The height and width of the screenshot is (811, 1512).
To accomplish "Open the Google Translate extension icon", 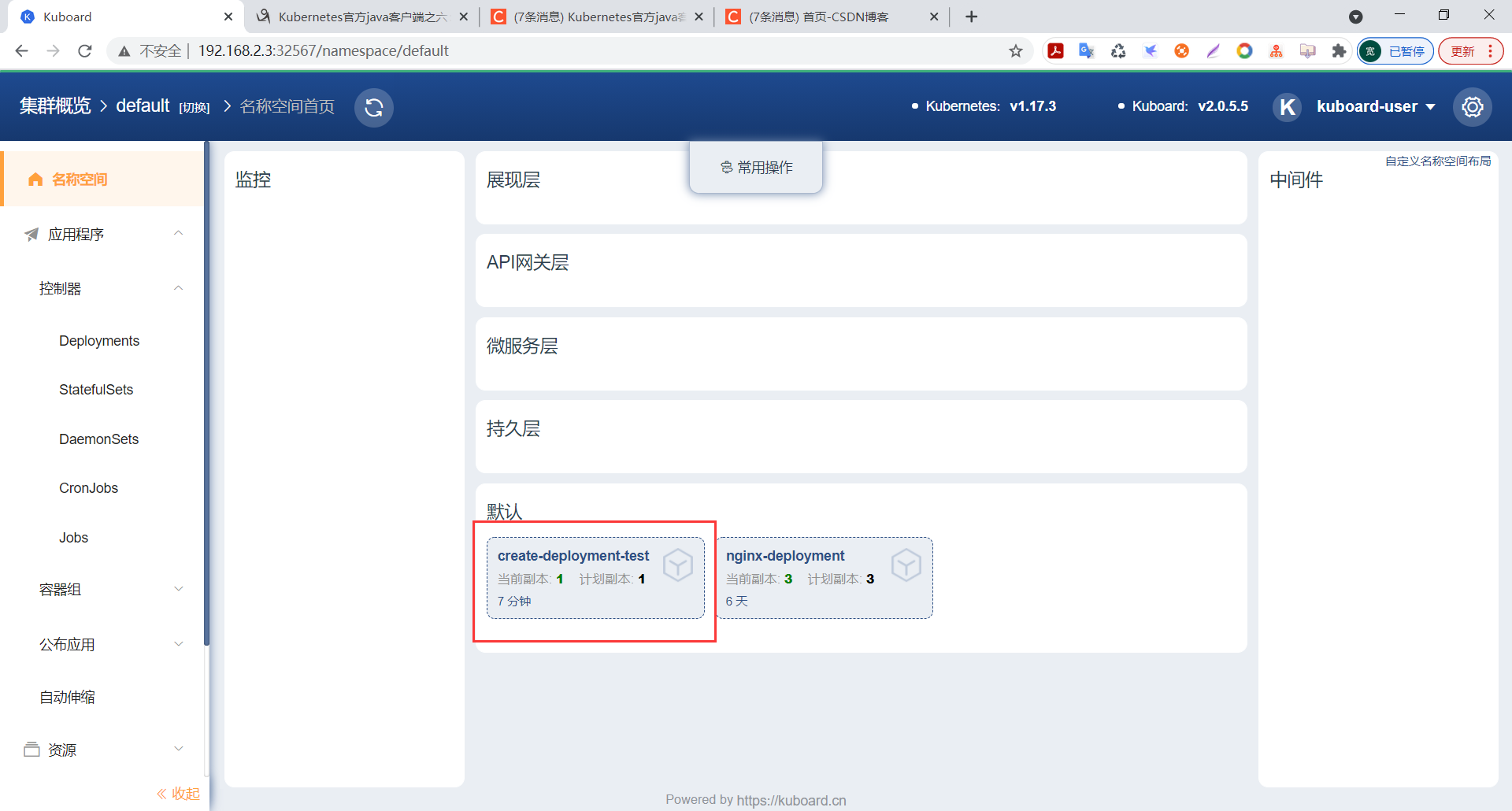I will coord(1087,51).
